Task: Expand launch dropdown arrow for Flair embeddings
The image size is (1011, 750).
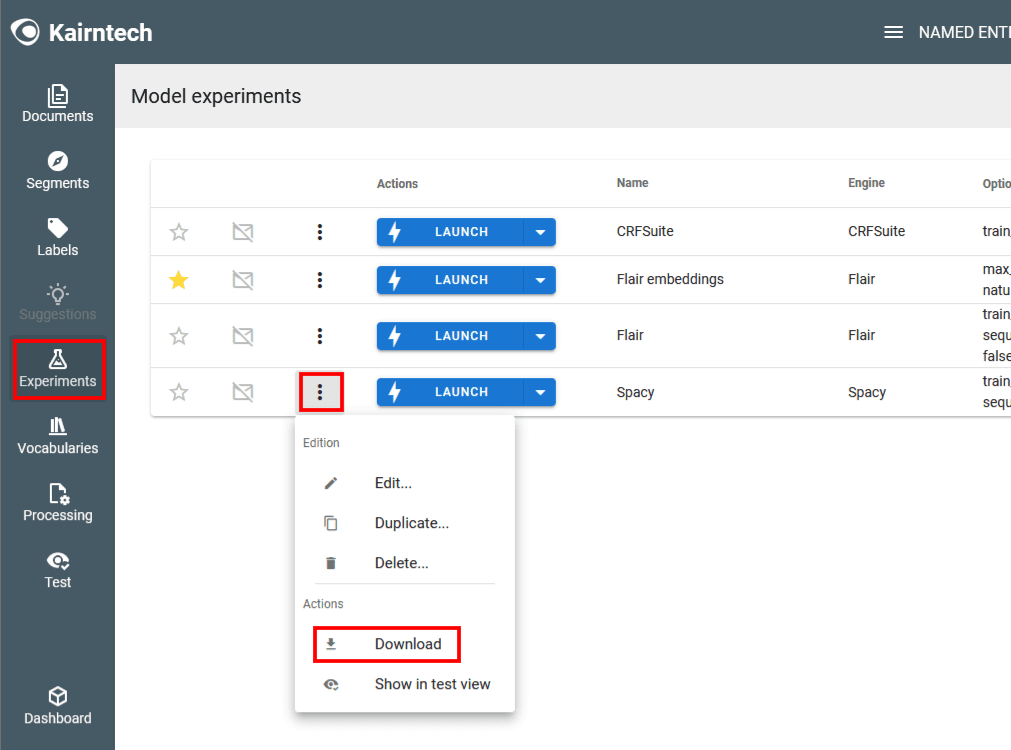Action: tap(540, 280)
